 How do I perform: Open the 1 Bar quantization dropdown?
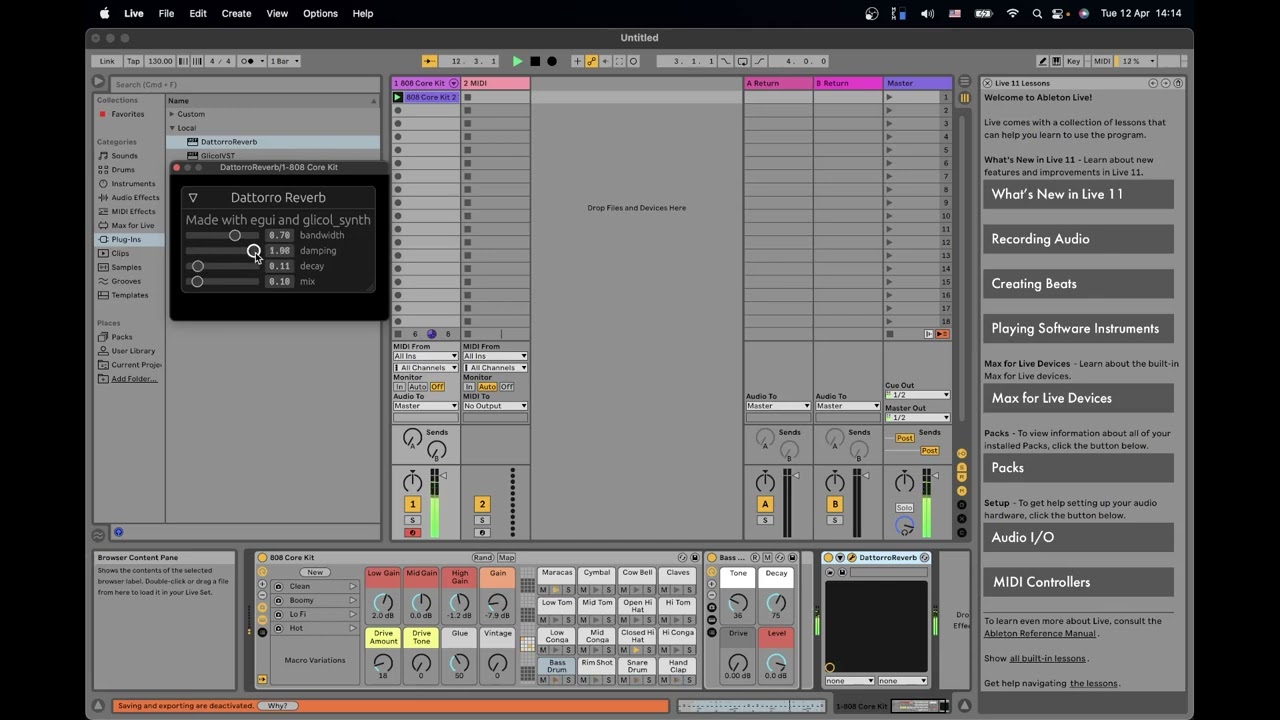(283, 61)
